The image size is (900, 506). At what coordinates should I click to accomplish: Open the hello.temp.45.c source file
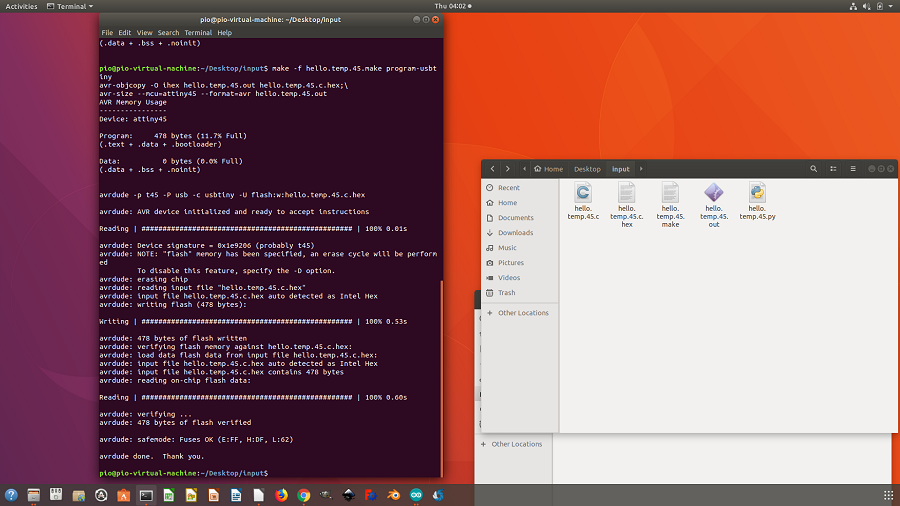(x=583, y=201)
